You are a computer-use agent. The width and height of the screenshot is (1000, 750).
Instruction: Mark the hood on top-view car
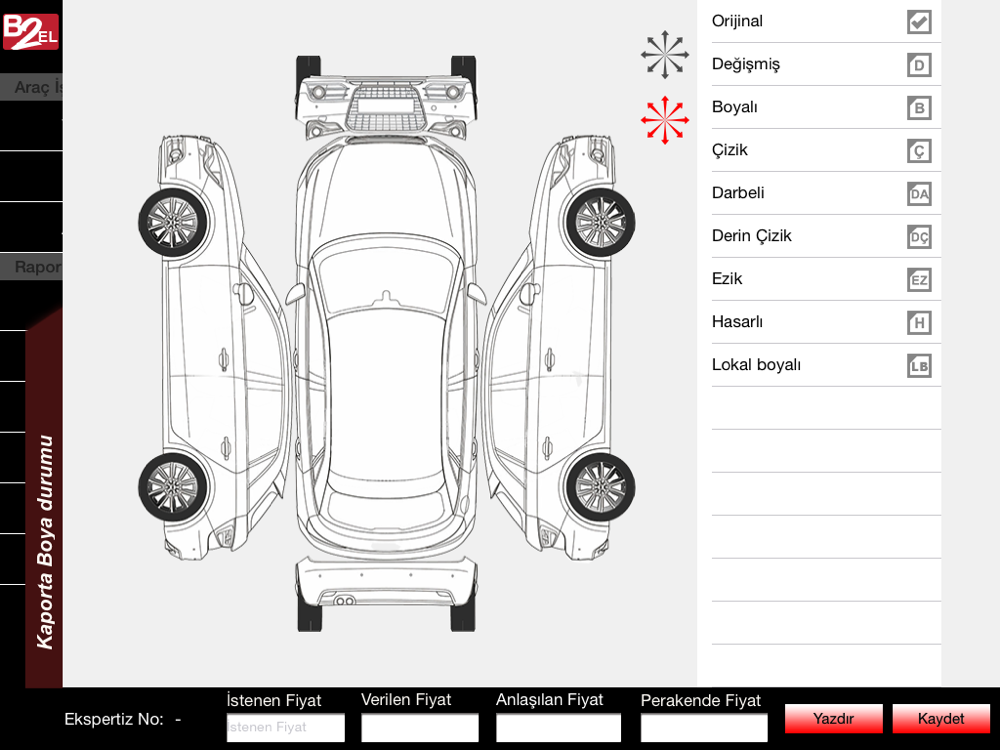[387, 191]
